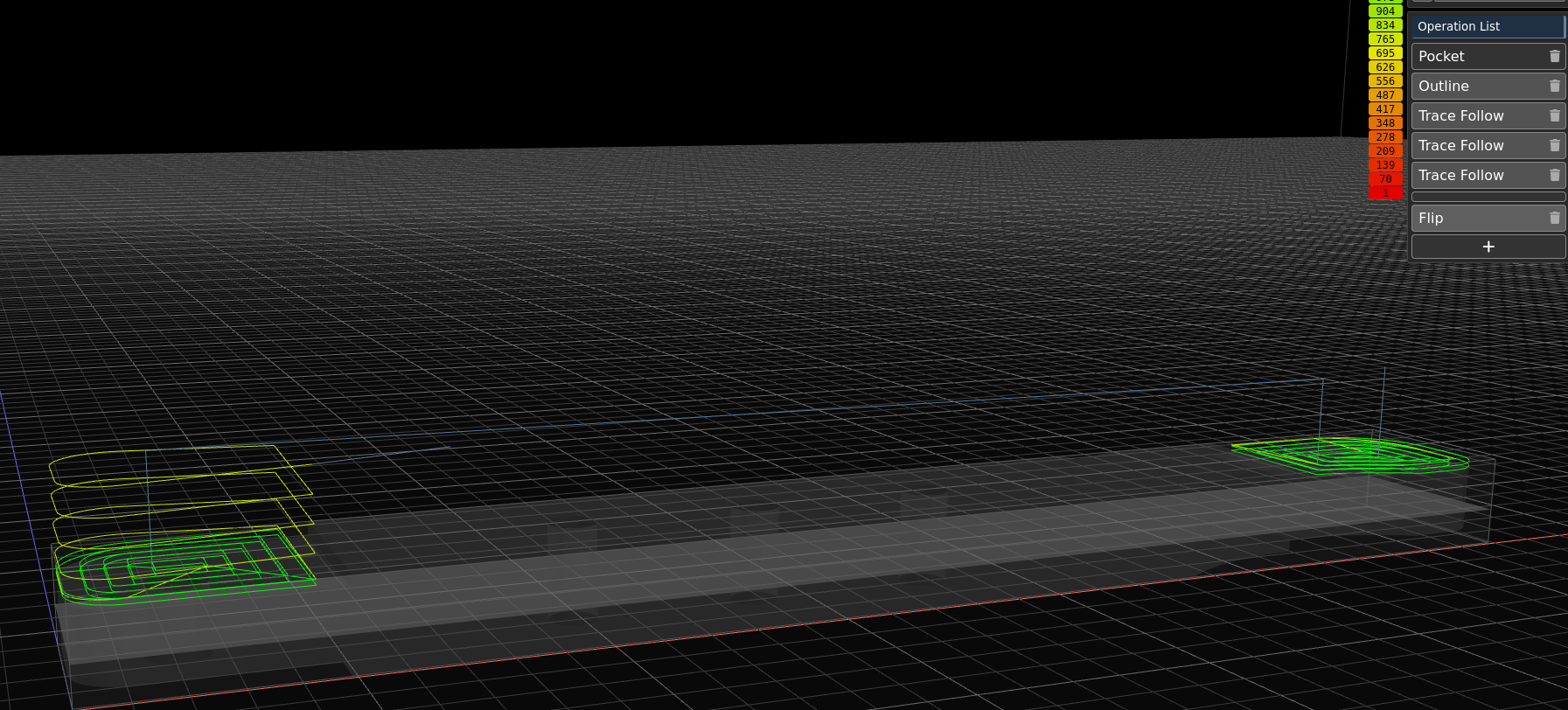The image size is (1568, 710).
Task: Click the trash icon on Outline
Action: click(1554, 86)
